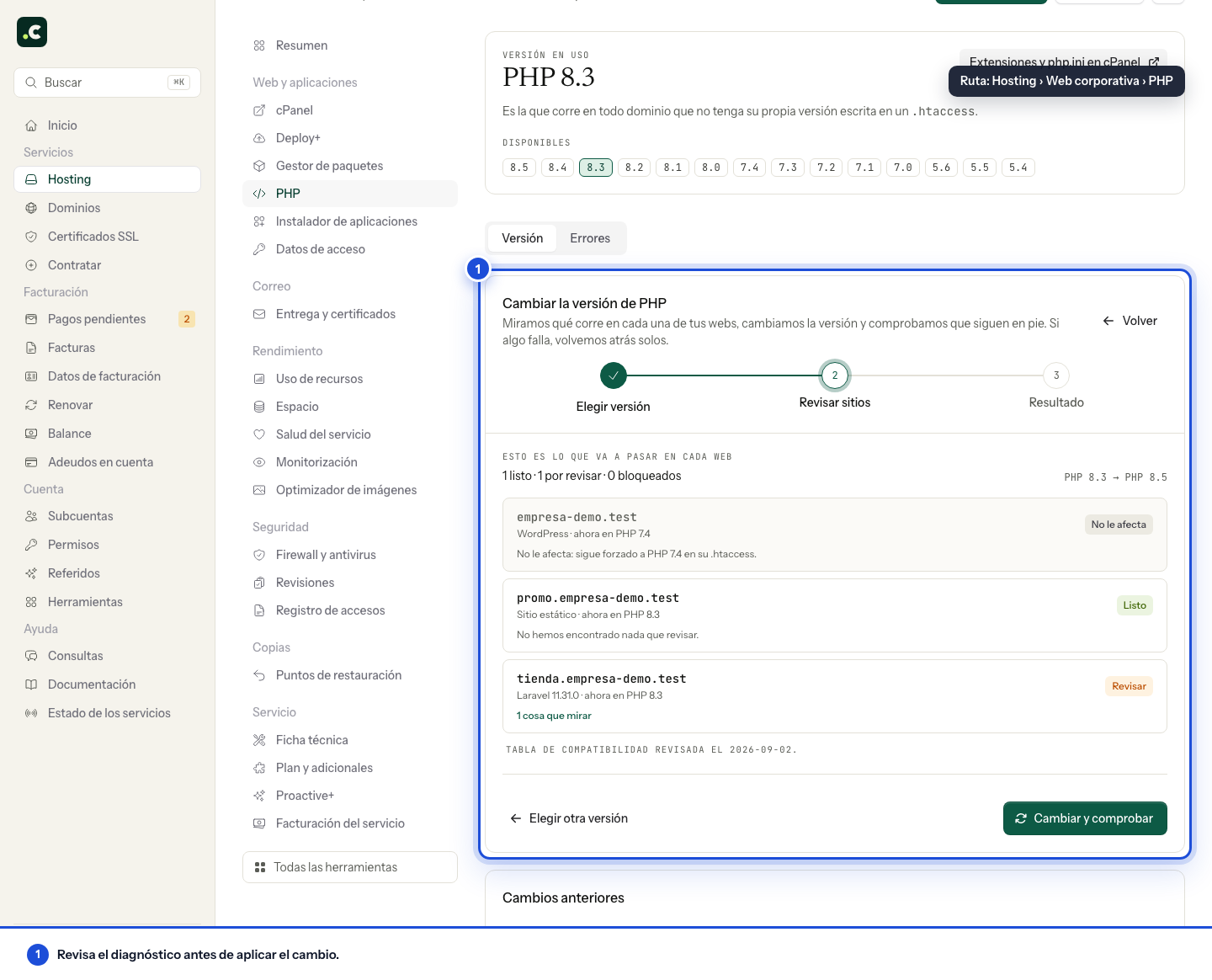Open the Dominios section

pos(107,208)
